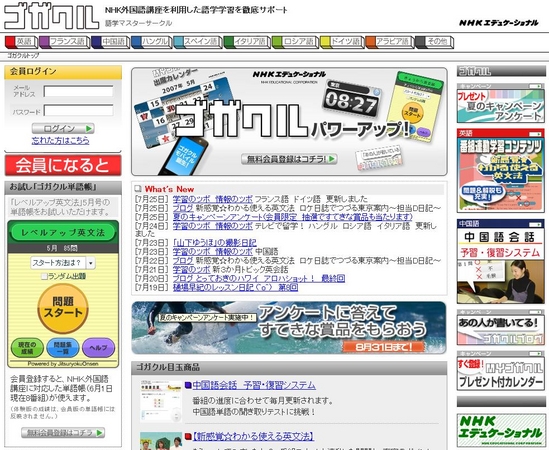Click the red 会員になると banner

[63, 165]
